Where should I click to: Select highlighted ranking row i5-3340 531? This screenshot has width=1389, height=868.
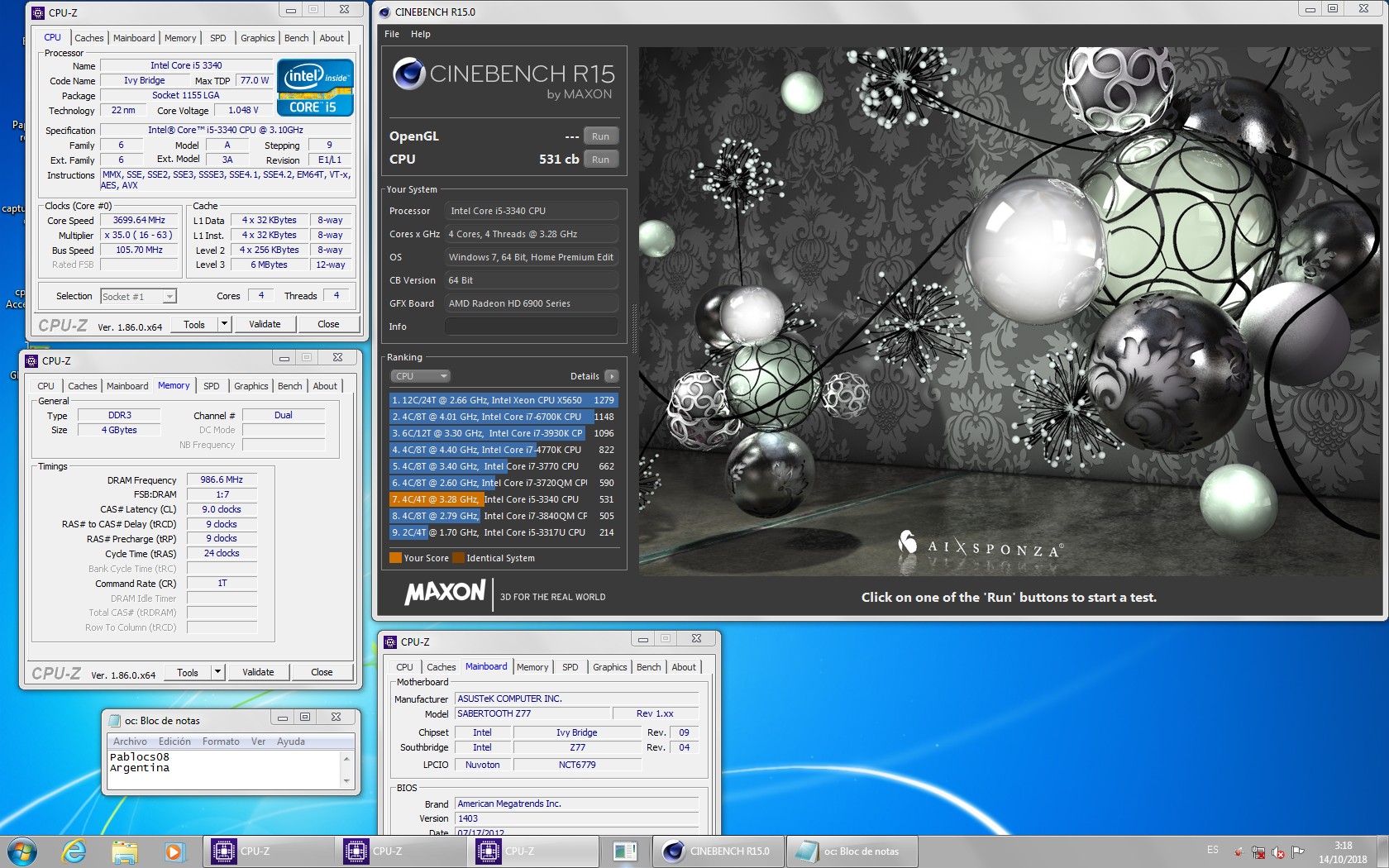pos(504,499)
